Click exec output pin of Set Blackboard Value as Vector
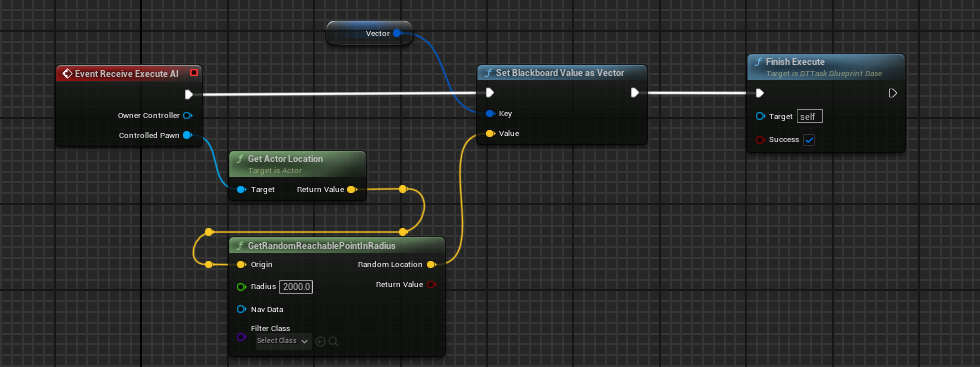980x367 pixels. 635,93
